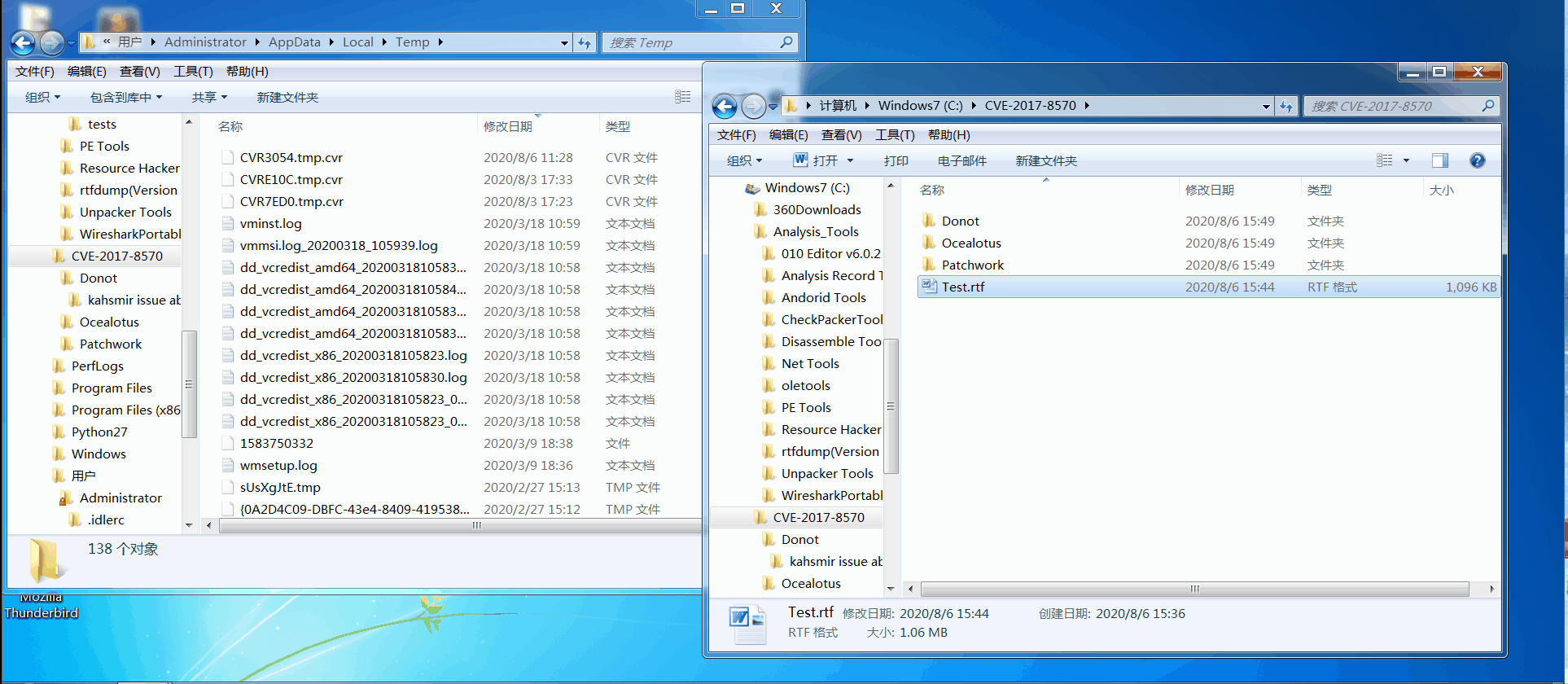Click horizontal scrollbar in right file list

pos(1194,589)
